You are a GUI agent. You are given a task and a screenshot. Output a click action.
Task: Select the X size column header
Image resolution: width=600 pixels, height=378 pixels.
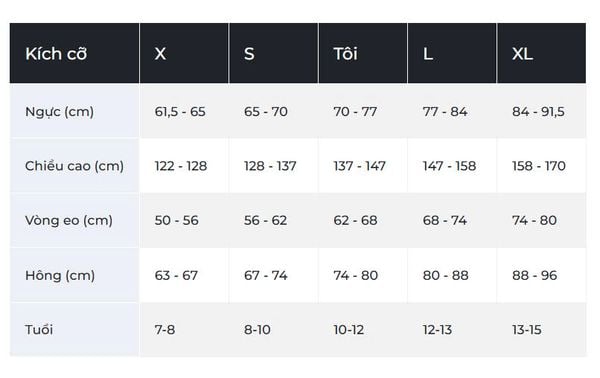pyautogui.click(x=184, y=53)
